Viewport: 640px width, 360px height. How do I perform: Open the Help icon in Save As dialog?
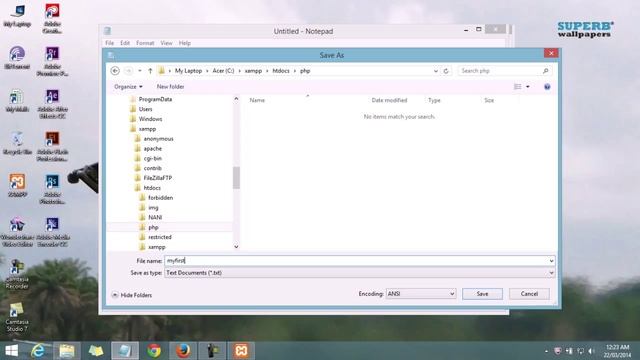tap(547, 87)
